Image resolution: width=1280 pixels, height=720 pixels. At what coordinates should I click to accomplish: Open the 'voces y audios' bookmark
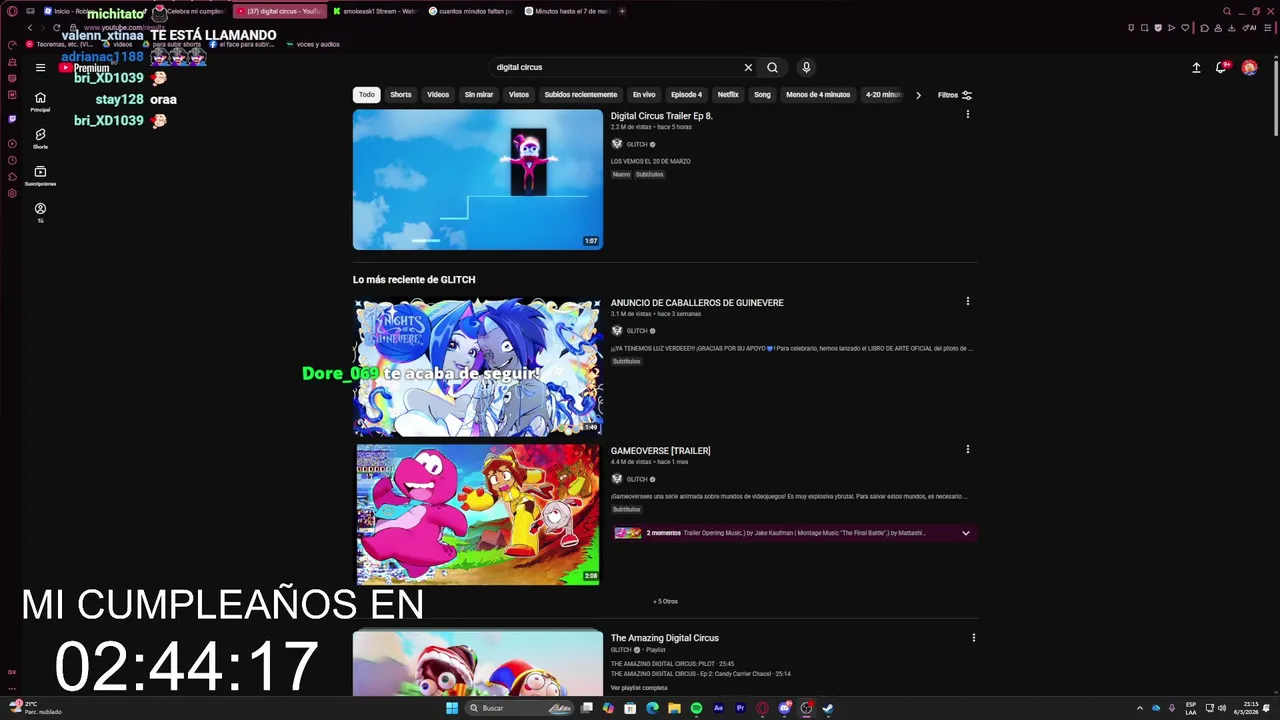click(312, 44)
